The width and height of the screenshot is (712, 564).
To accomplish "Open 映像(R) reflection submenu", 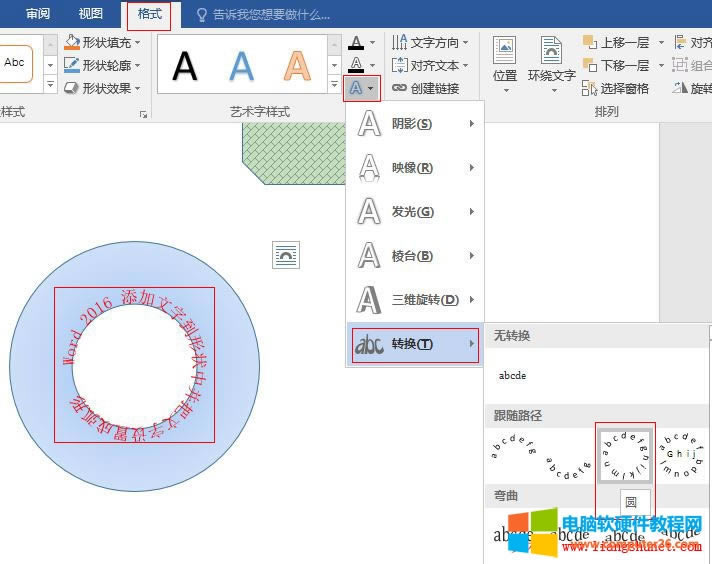I will [x=415, y=168].
